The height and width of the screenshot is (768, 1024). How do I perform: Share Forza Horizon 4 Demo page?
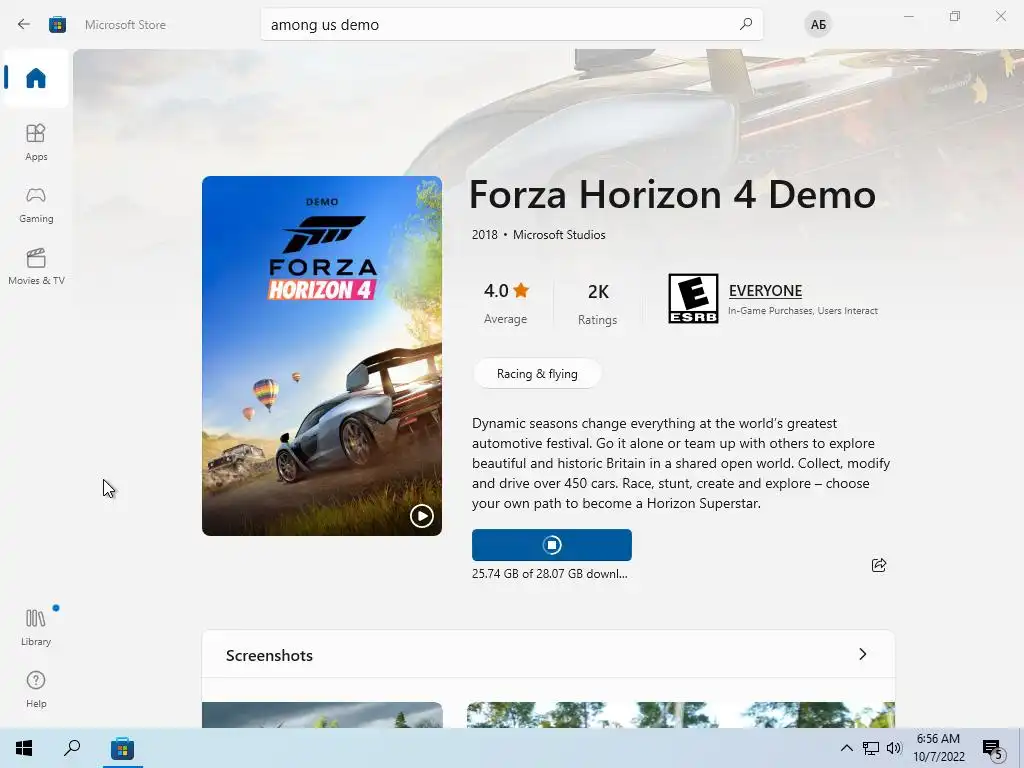click(879, 565)
